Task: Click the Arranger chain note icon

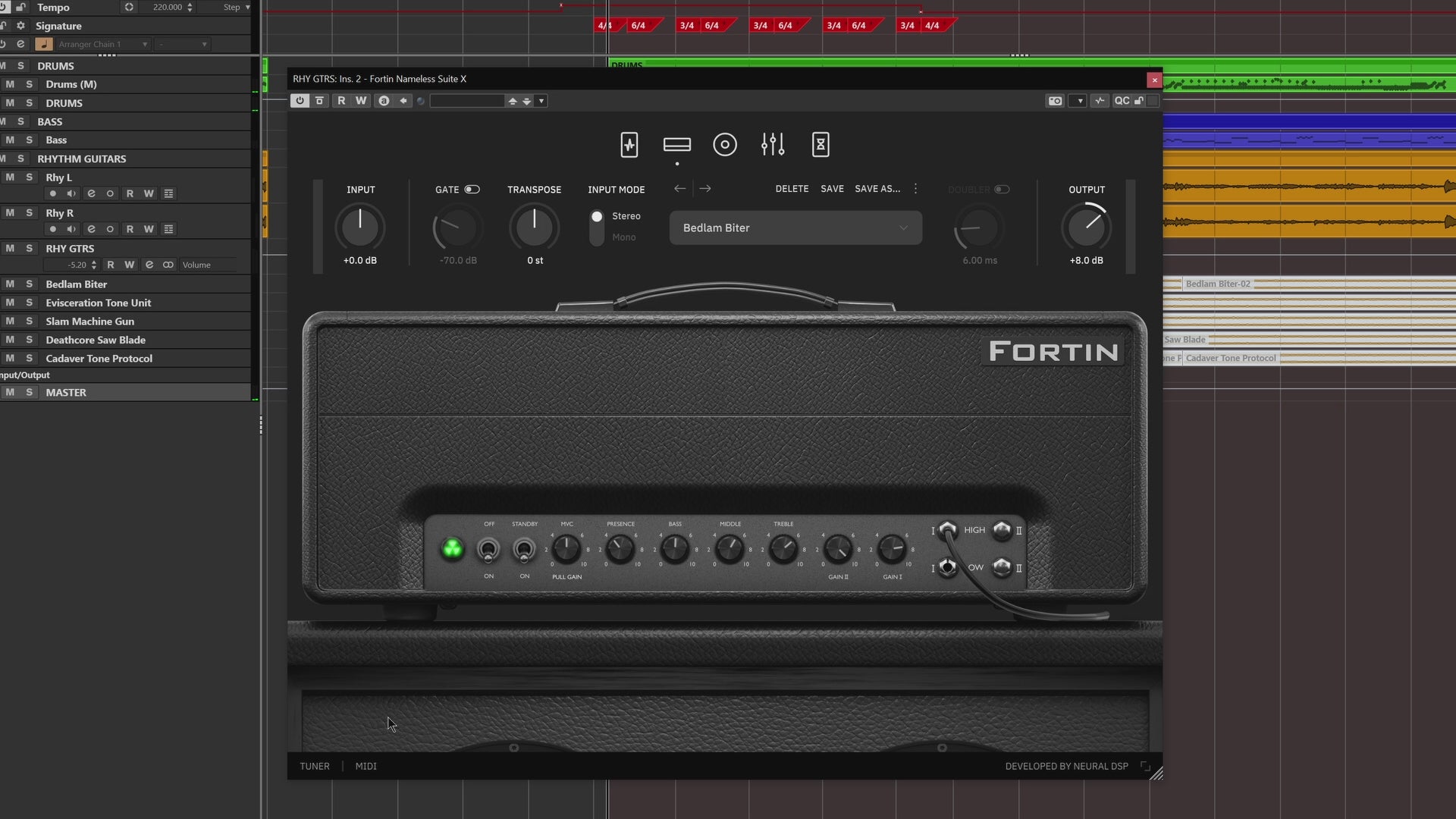Action: [44, 44]
